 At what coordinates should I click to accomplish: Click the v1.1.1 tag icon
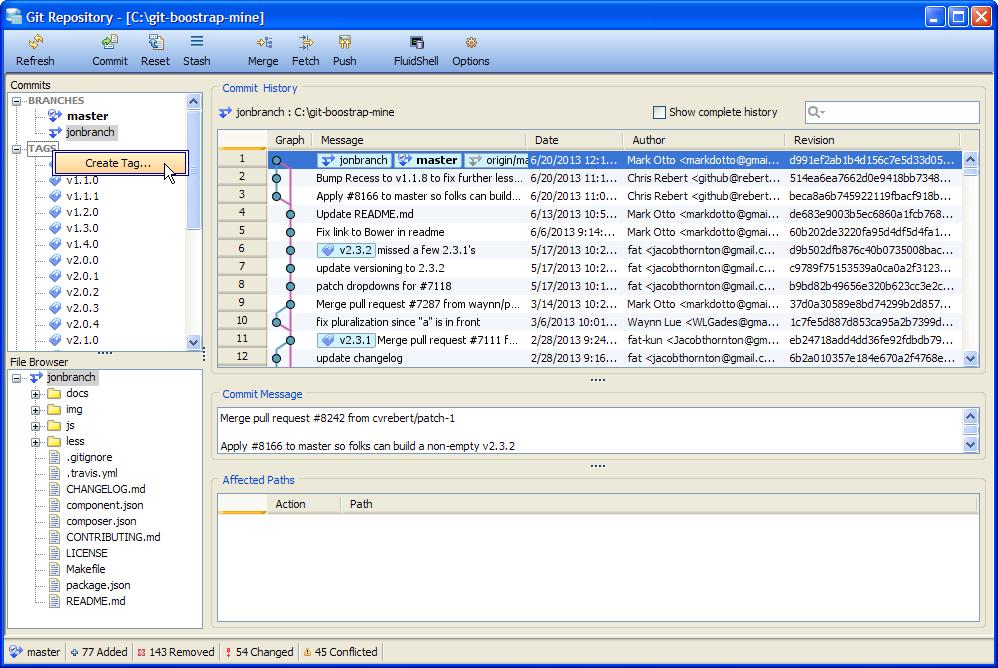tap(55, 196)
